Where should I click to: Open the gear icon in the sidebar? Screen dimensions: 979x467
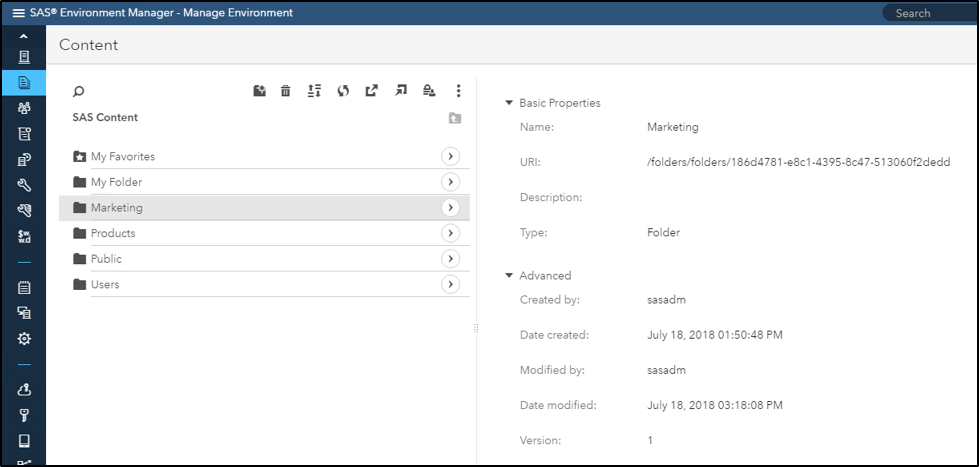(24, 338)
